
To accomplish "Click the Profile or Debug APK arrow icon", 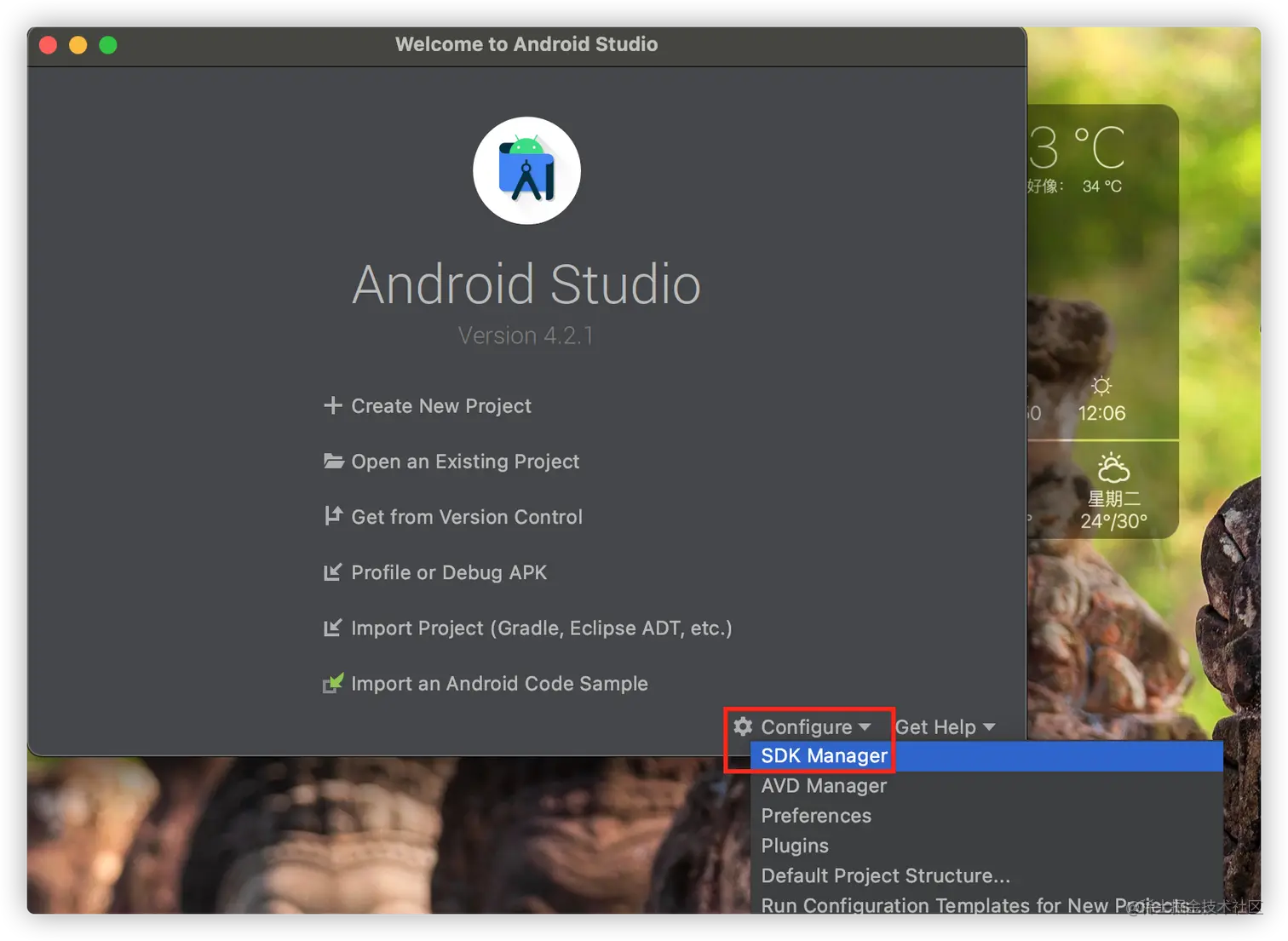I will coord(332,572).
